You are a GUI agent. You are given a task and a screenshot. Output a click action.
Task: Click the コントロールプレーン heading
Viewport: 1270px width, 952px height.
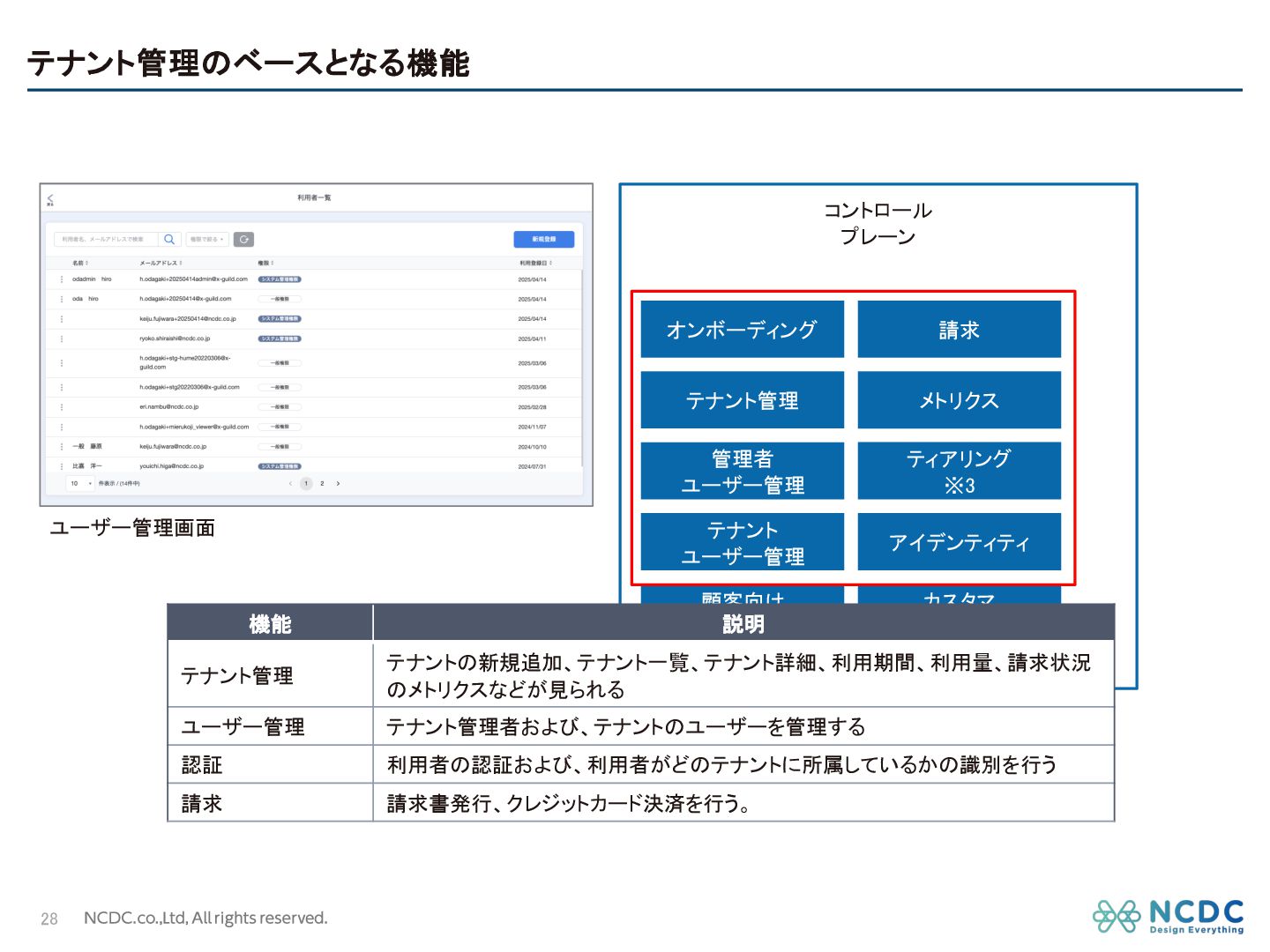[x=878, y=223]
